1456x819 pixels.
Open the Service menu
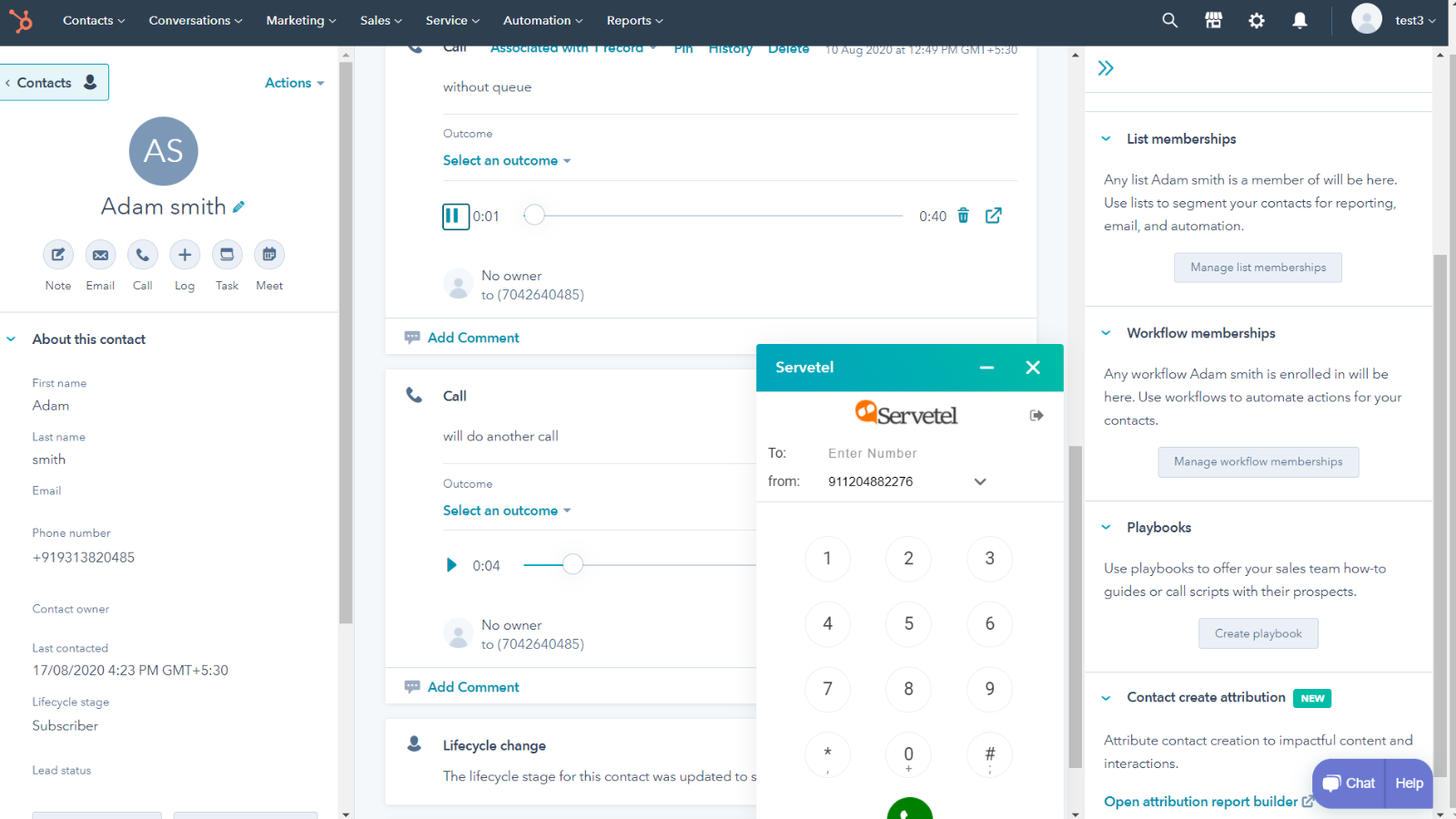pos(452,20)
